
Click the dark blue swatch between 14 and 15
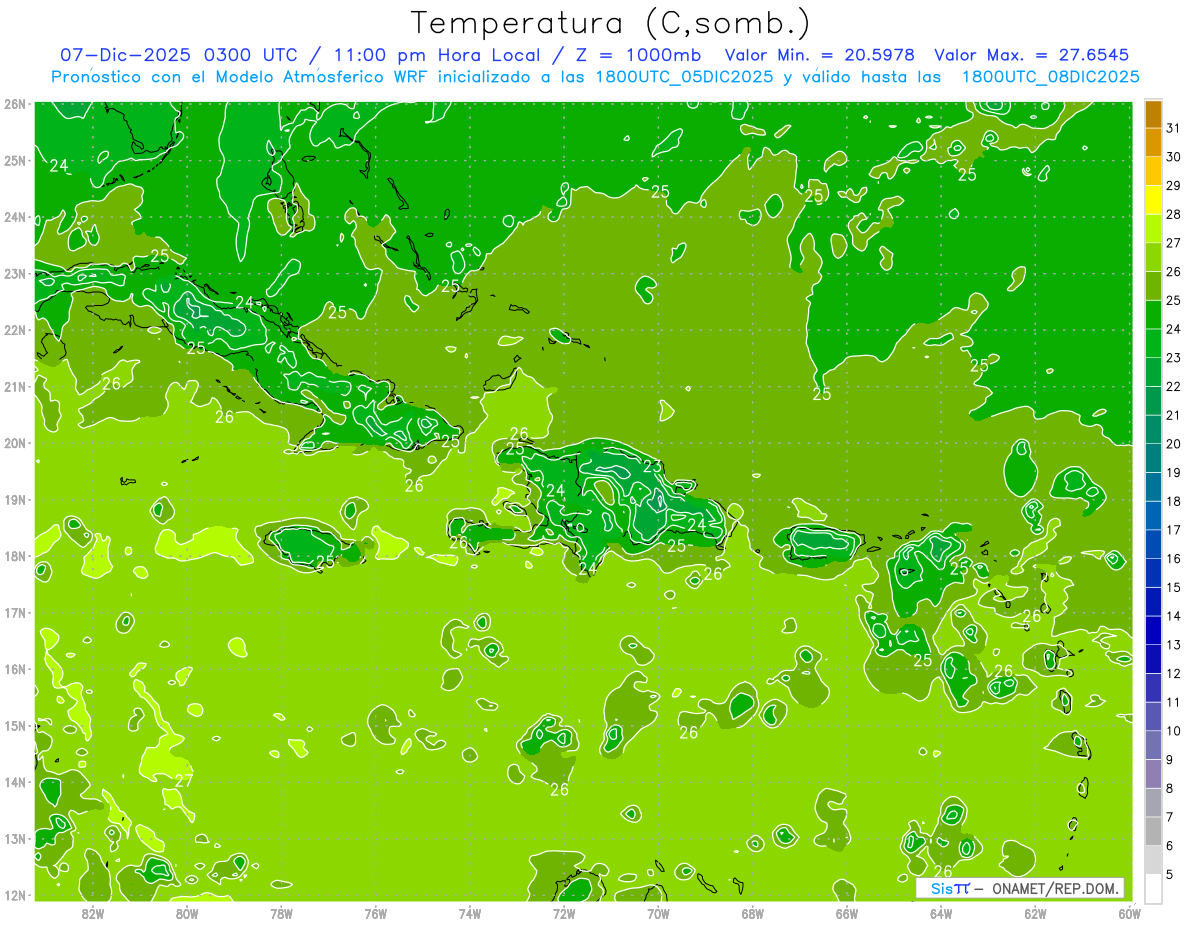click(1153, 602)
